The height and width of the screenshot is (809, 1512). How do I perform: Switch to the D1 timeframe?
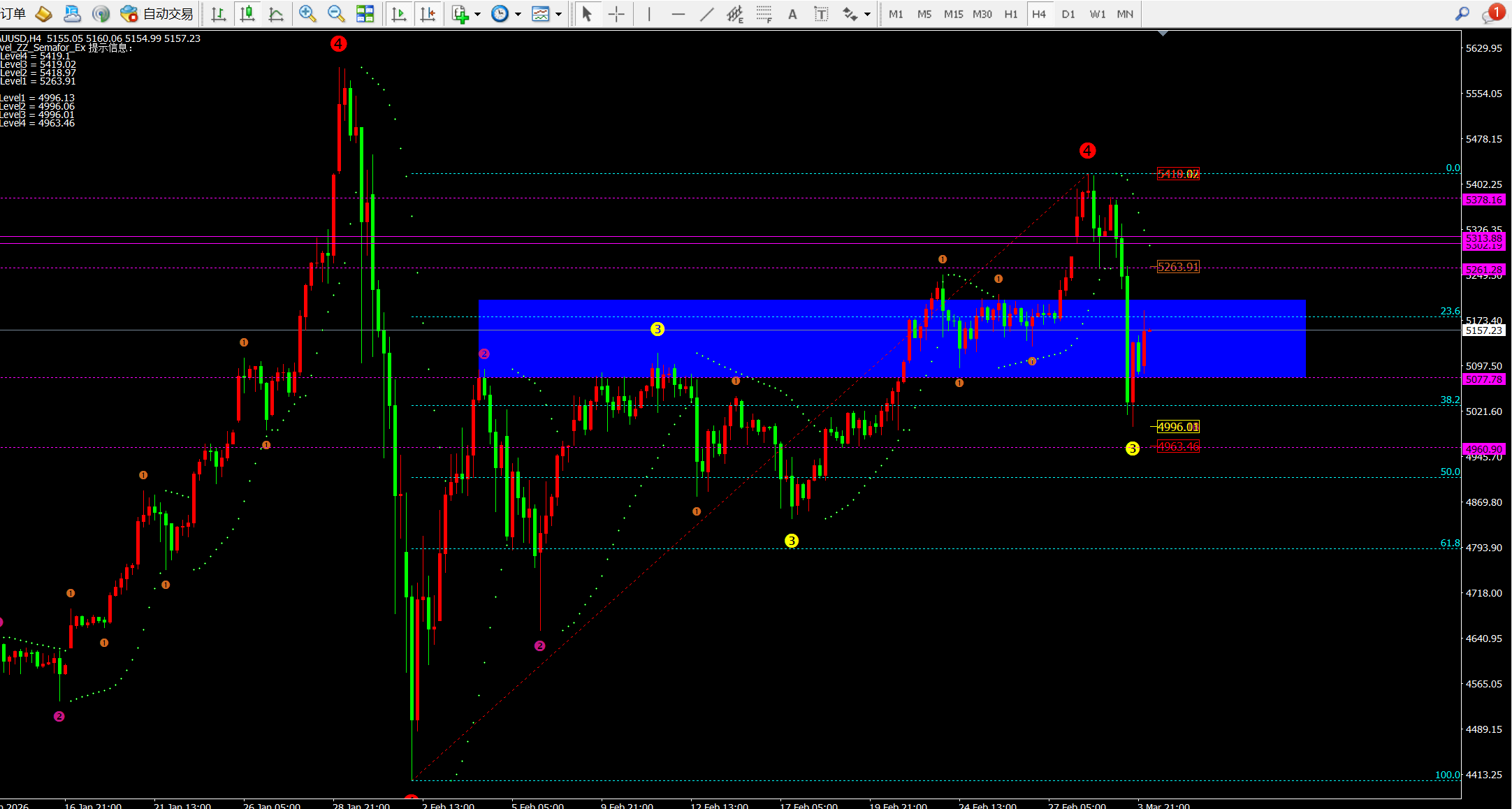click(1068, 14)
